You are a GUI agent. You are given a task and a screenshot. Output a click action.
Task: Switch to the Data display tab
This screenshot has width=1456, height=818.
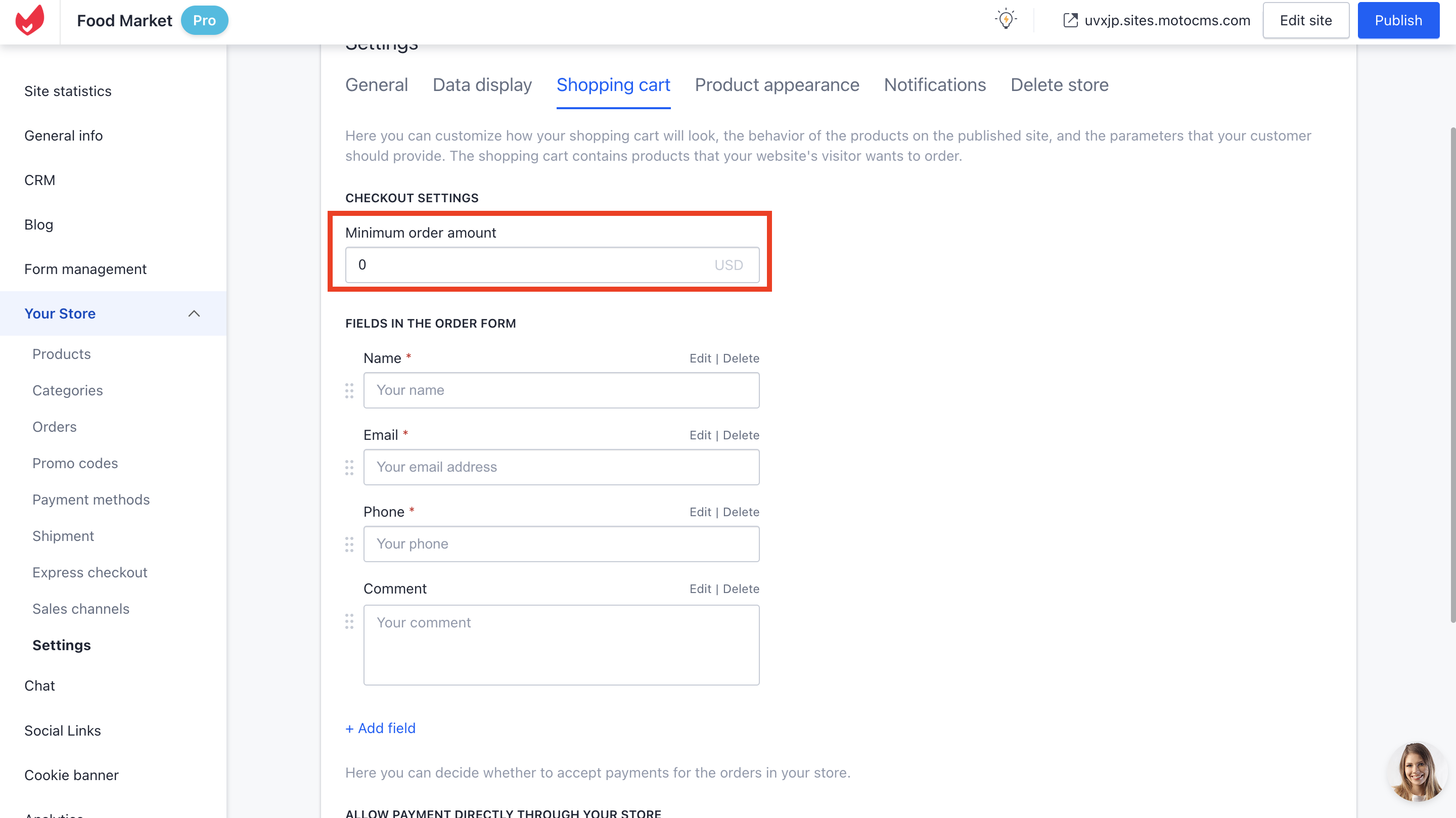coord(482,85)
